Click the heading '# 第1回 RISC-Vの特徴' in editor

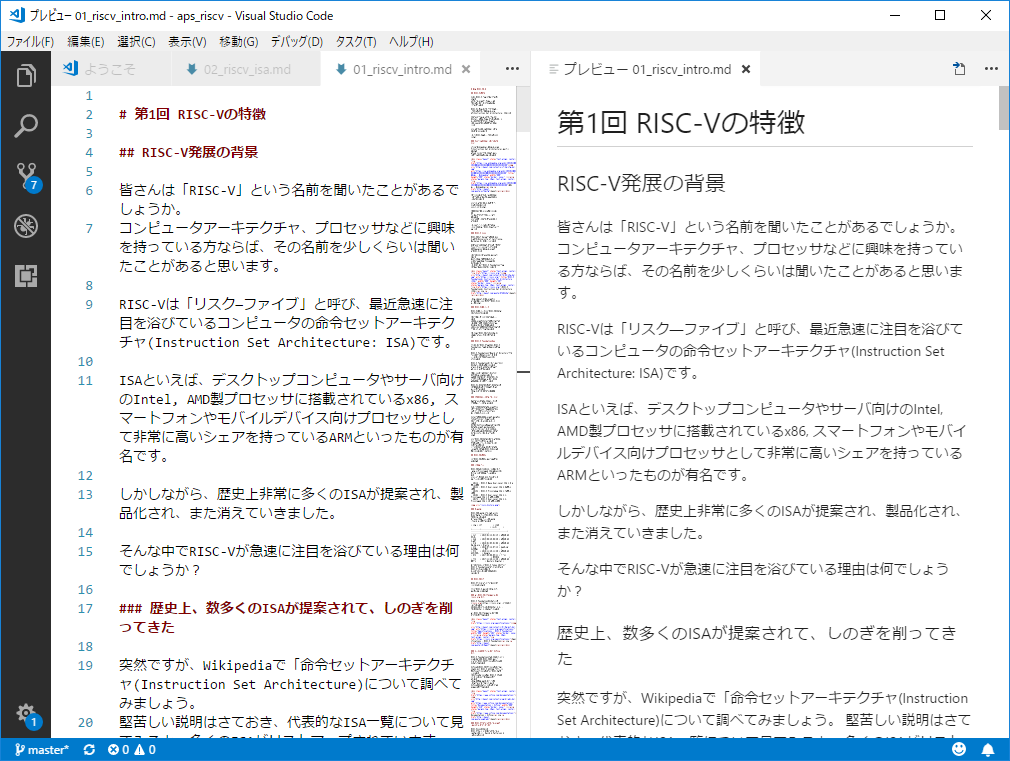click(193, 114)
